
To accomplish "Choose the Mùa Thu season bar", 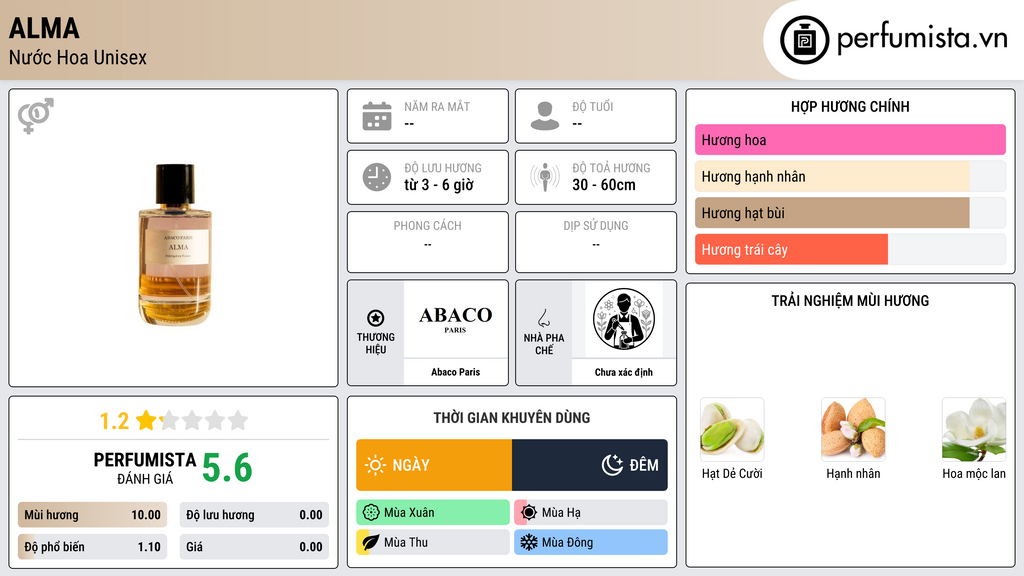I will point(433,543).
